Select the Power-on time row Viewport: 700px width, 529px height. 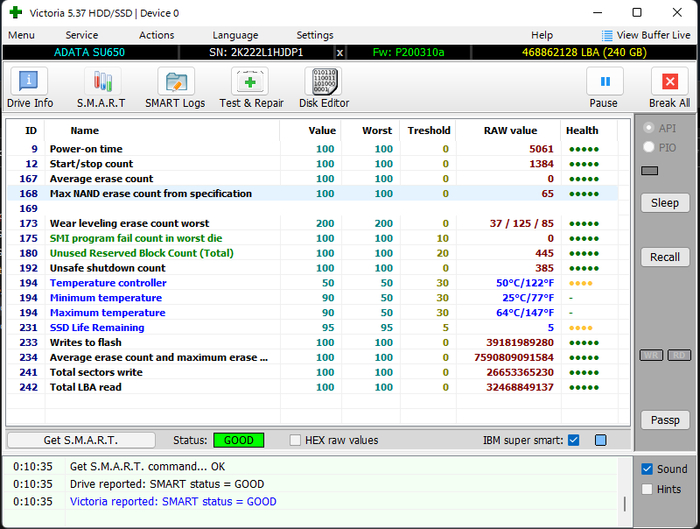pos(312,149)
